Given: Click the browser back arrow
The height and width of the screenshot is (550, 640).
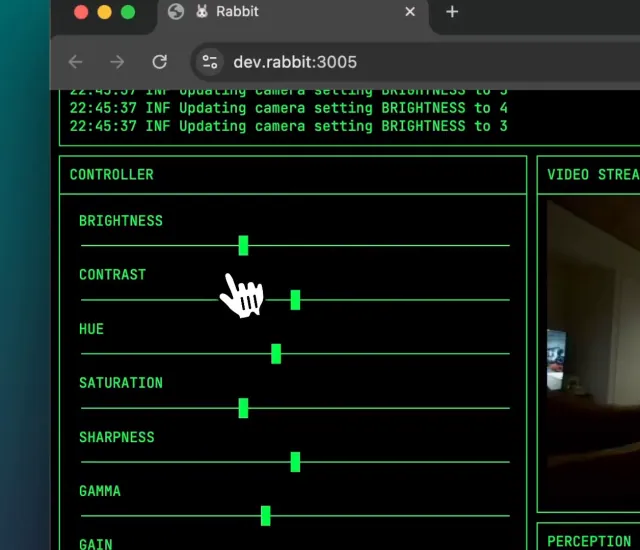Looking at the screenshot, I should point(76,62).
